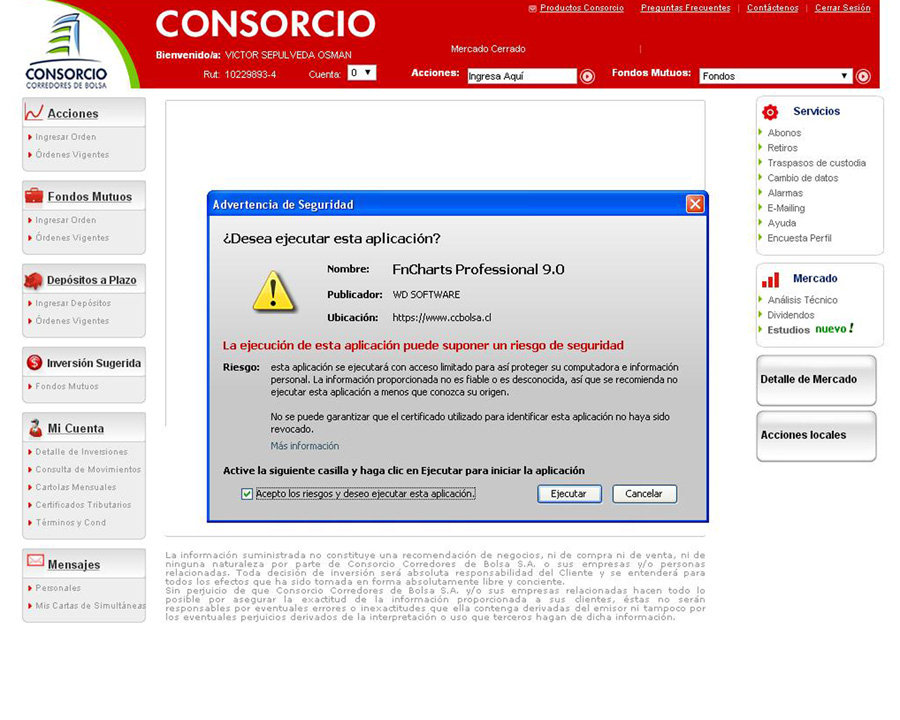Open Productos Consorcio link
The width and height of the screenshot is (900, 720).
point(582,8)
